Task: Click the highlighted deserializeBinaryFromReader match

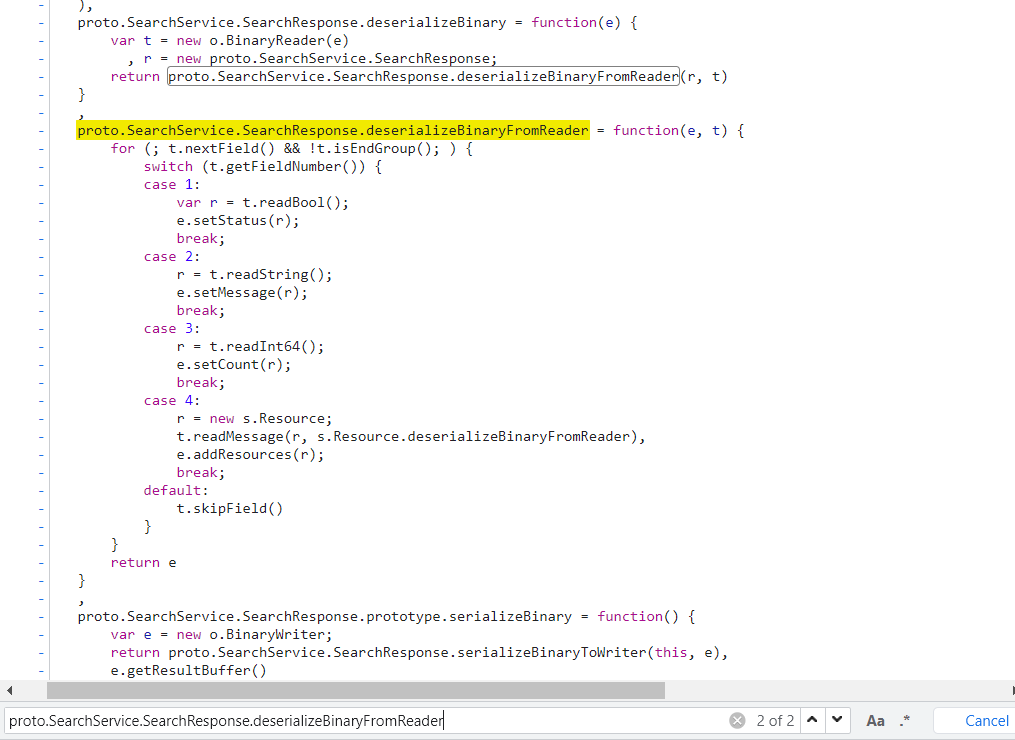Action: [x=333, y=130]
